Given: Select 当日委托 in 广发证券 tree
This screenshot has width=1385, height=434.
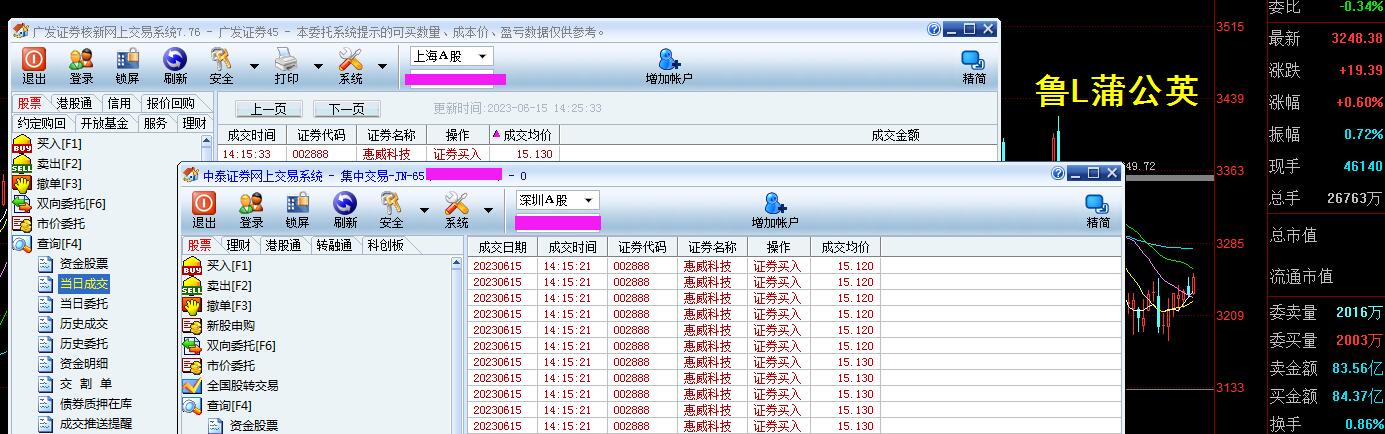Looking at the screenshot, I should (83, 304).
